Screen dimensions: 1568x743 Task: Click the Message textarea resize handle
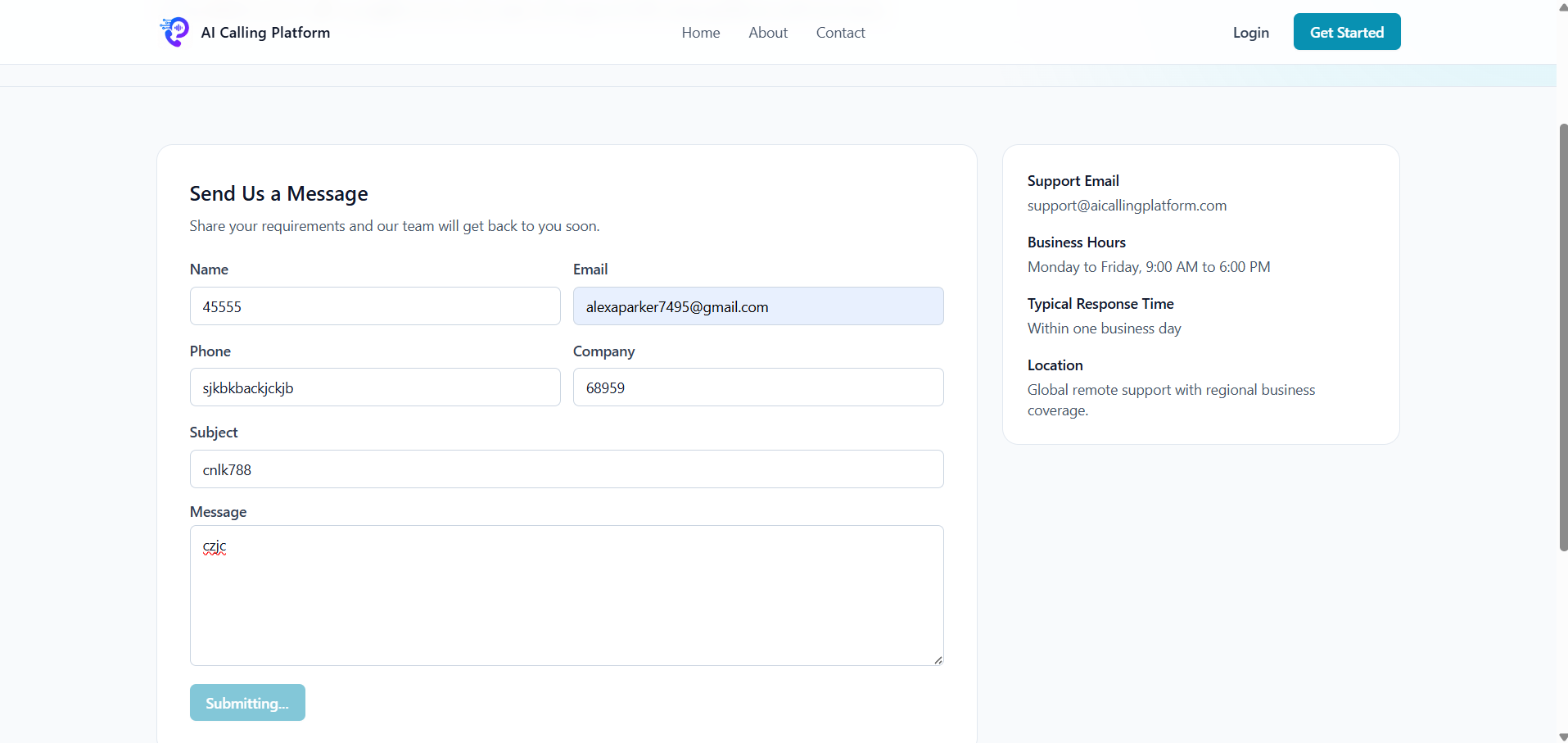coord(938,659)
